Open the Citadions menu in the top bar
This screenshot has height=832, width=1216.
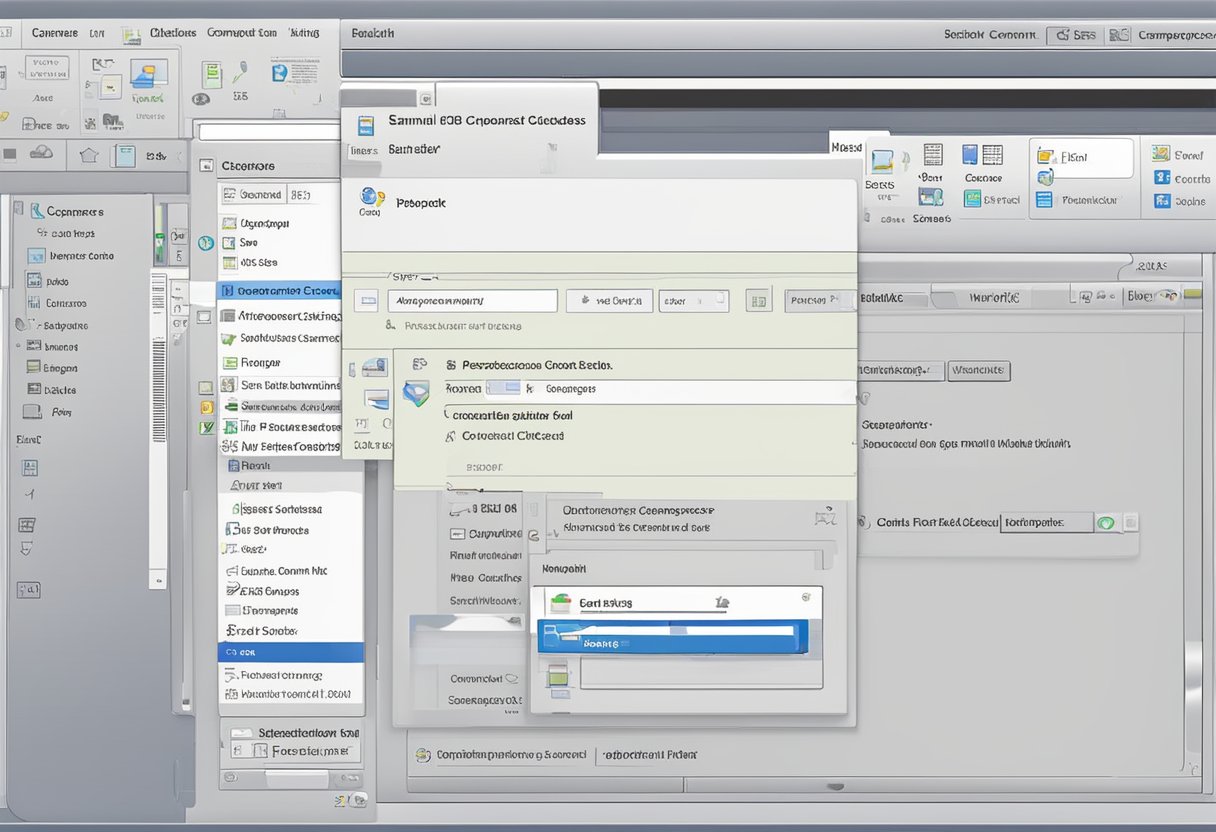click(x=172, y=33)
